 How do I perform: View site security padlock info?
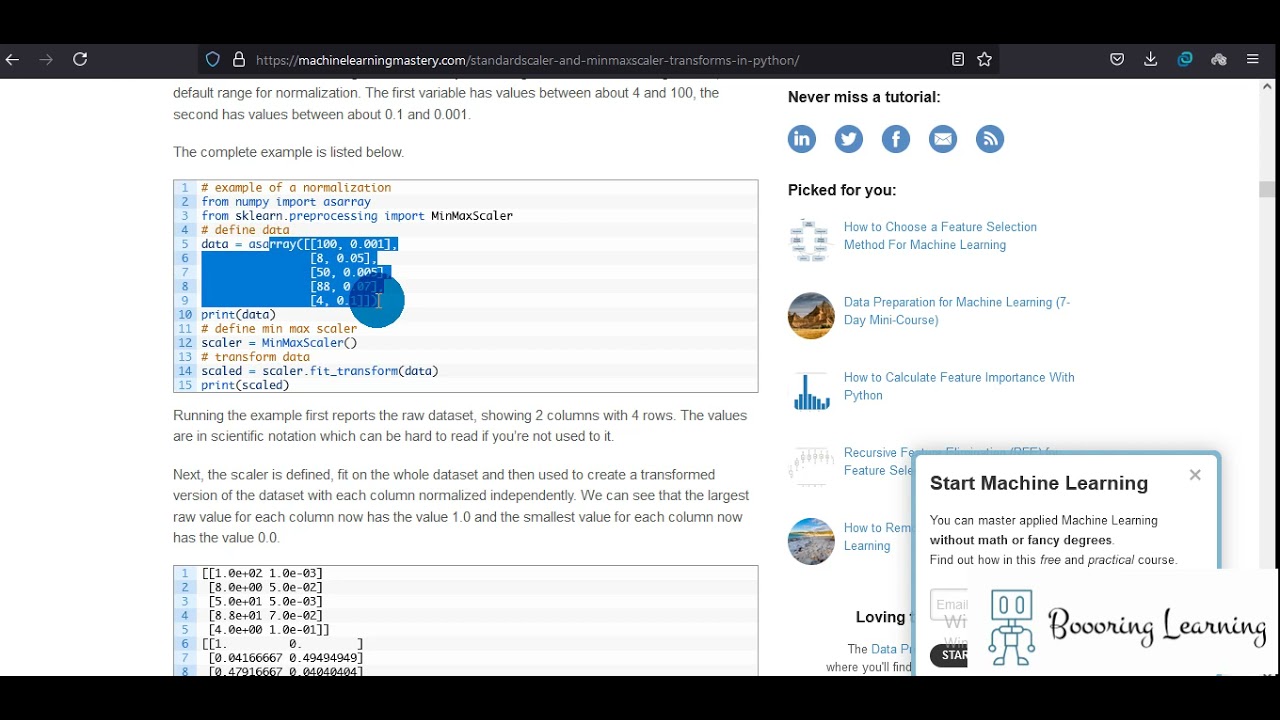point(239,60)
